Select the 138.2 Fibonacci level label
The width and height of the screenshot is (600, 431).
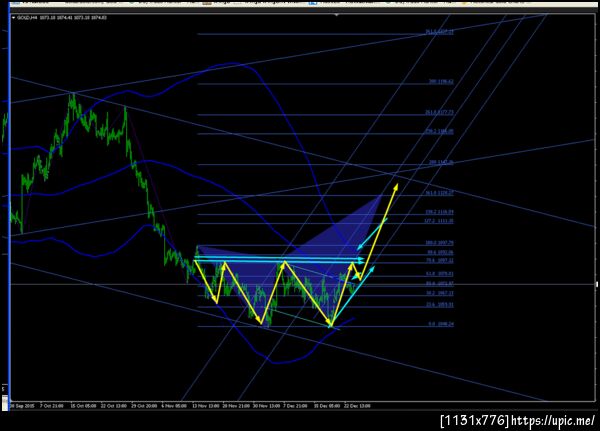tap(439, 212)
